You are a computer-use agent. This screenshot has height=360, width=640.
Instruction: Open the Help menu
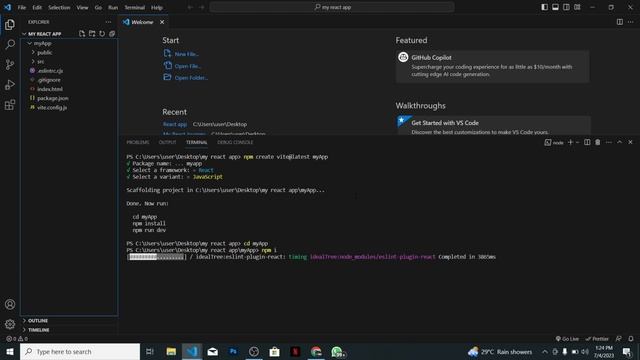coord(157,7)
